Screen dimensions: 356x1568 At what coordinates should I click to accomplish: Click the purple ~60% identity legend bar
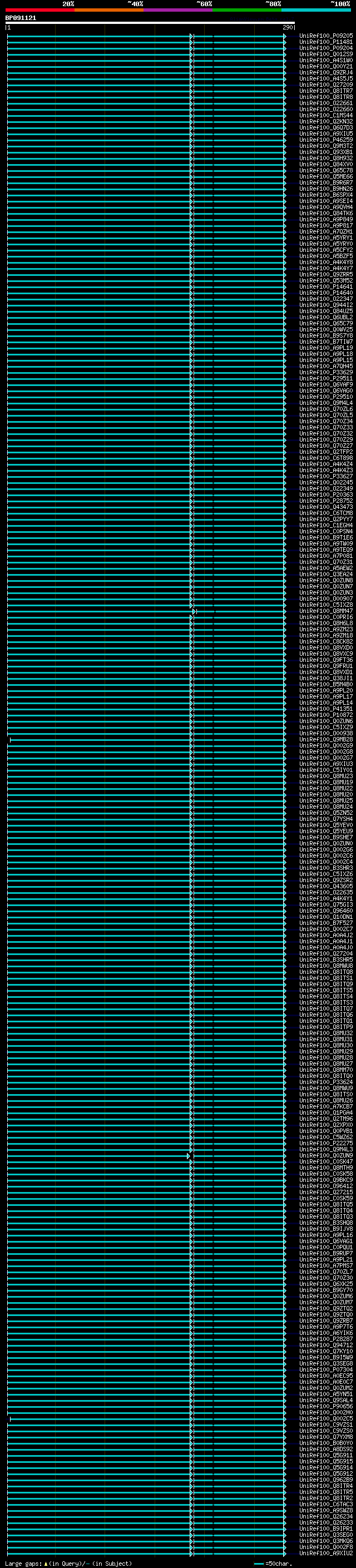(179, 10)
